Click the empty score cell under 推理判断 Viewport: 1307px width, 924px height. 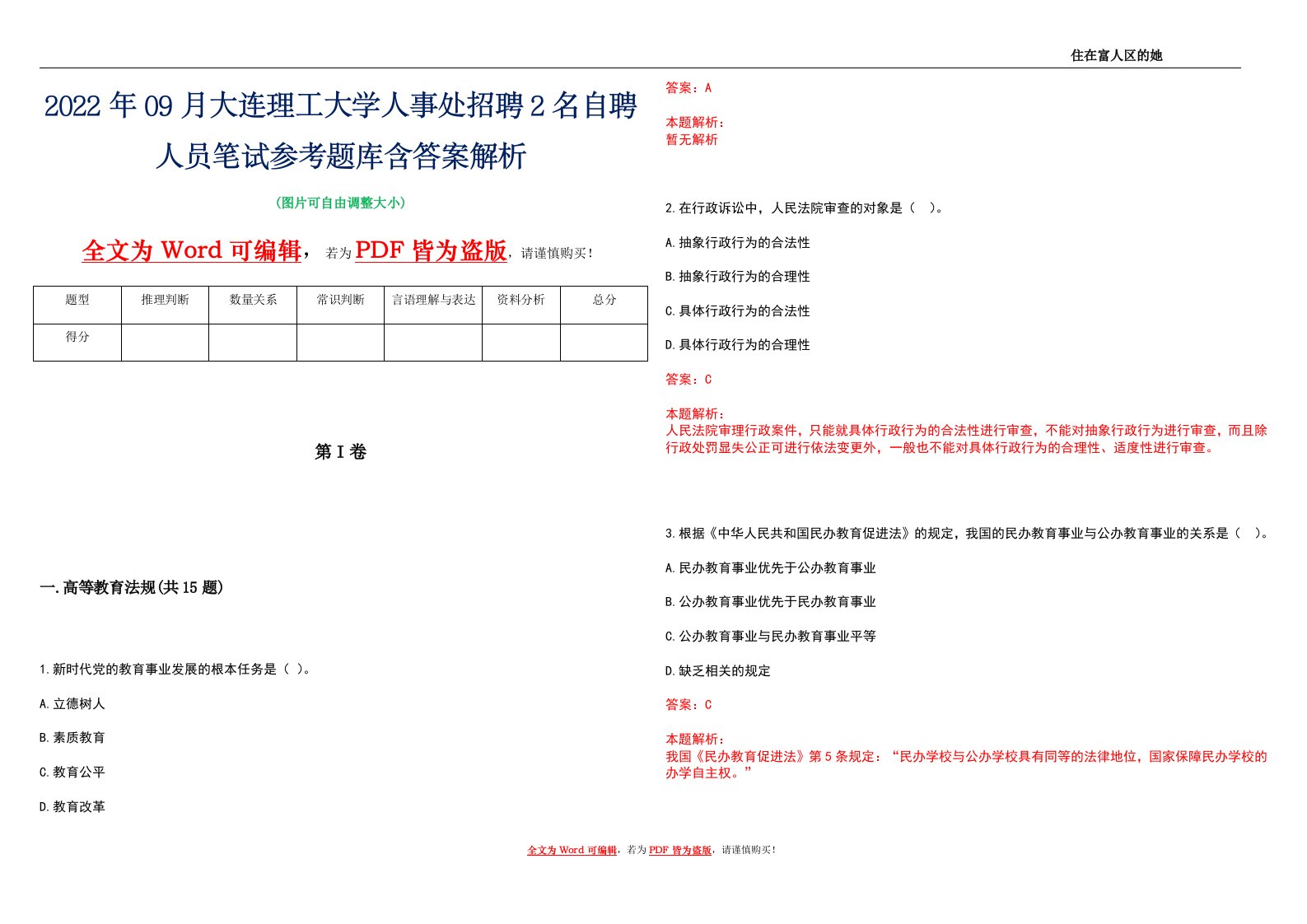(x=165, y=343)
